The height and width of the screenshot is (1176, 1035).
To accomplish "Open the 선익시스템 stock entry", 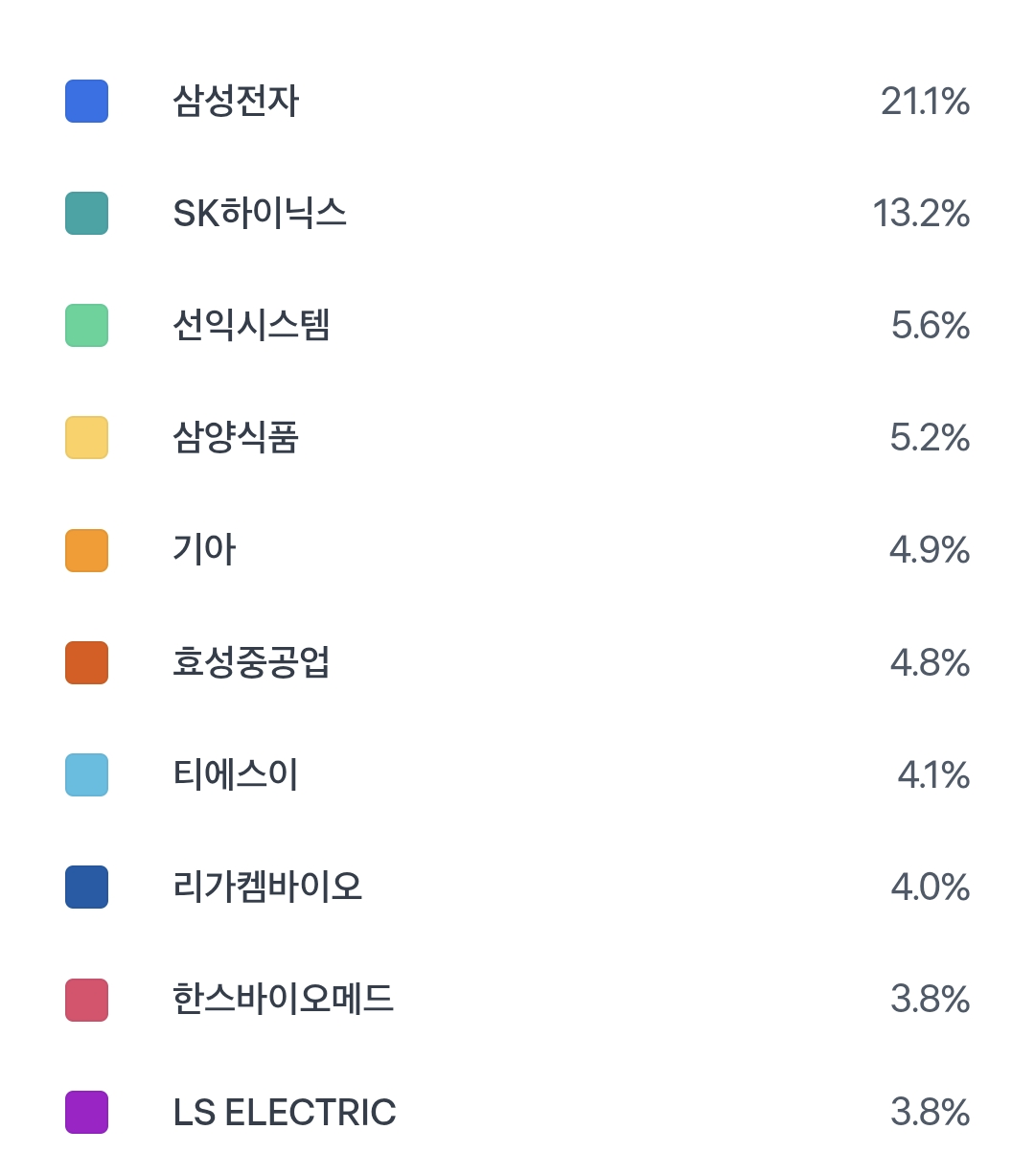I will tap(251, 326).
